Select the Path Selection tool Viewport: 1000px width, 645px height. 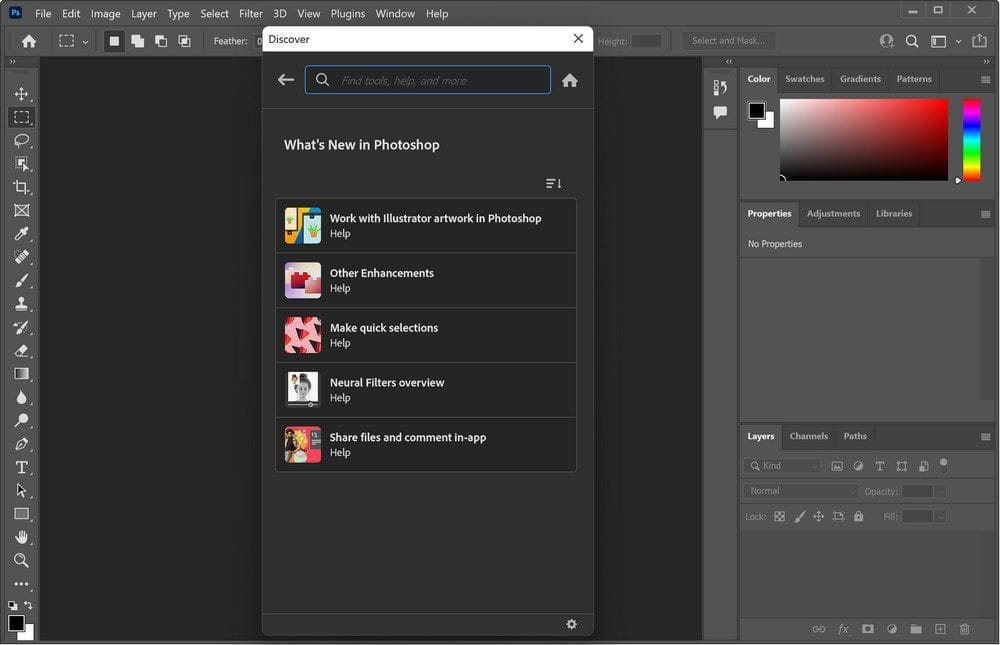click(22, 491)
